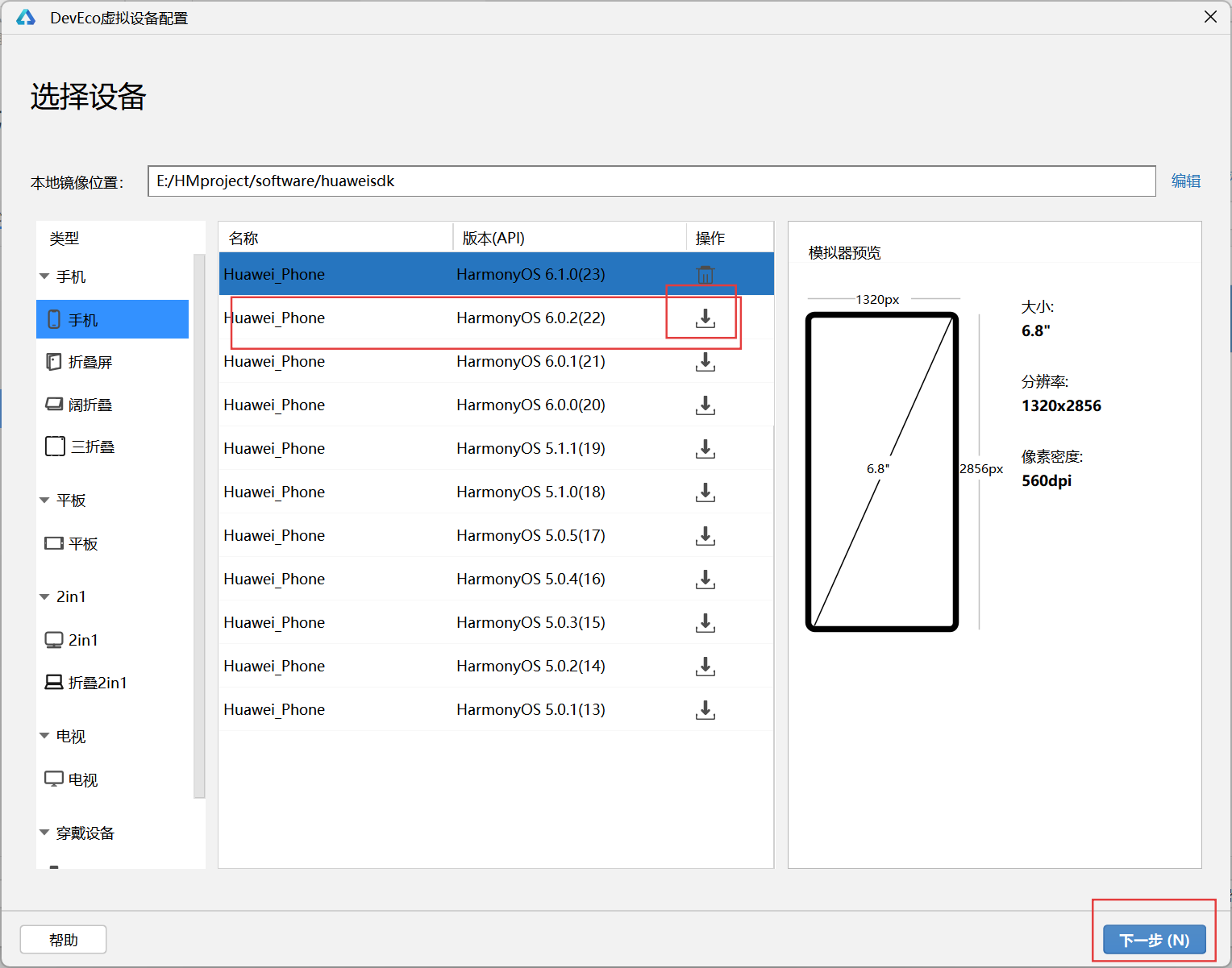Select row HarmonyOS 6.1.0(23)

click(496, 274)
